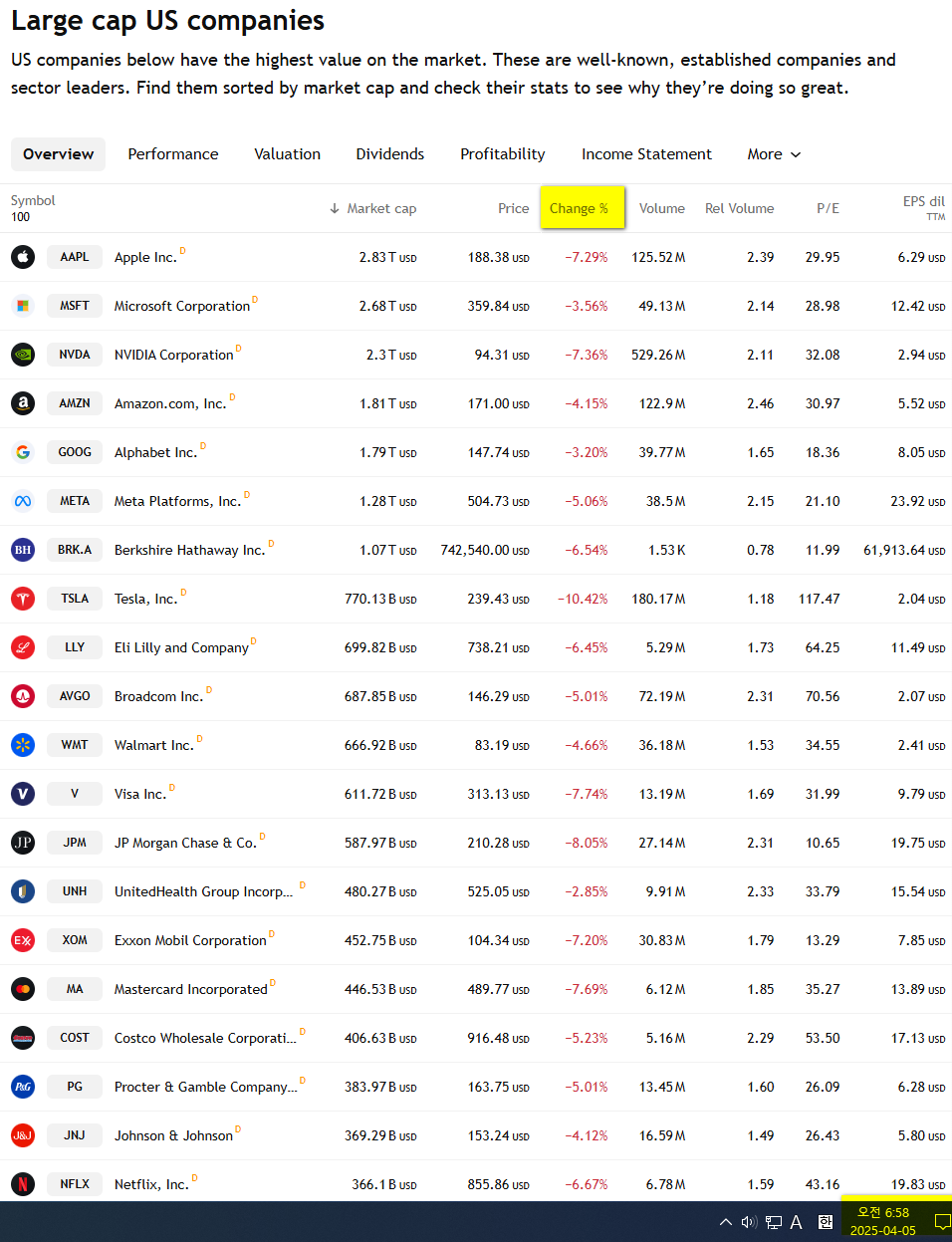Open the Exxon Mobil Corporation link

[x=190, y=940]
